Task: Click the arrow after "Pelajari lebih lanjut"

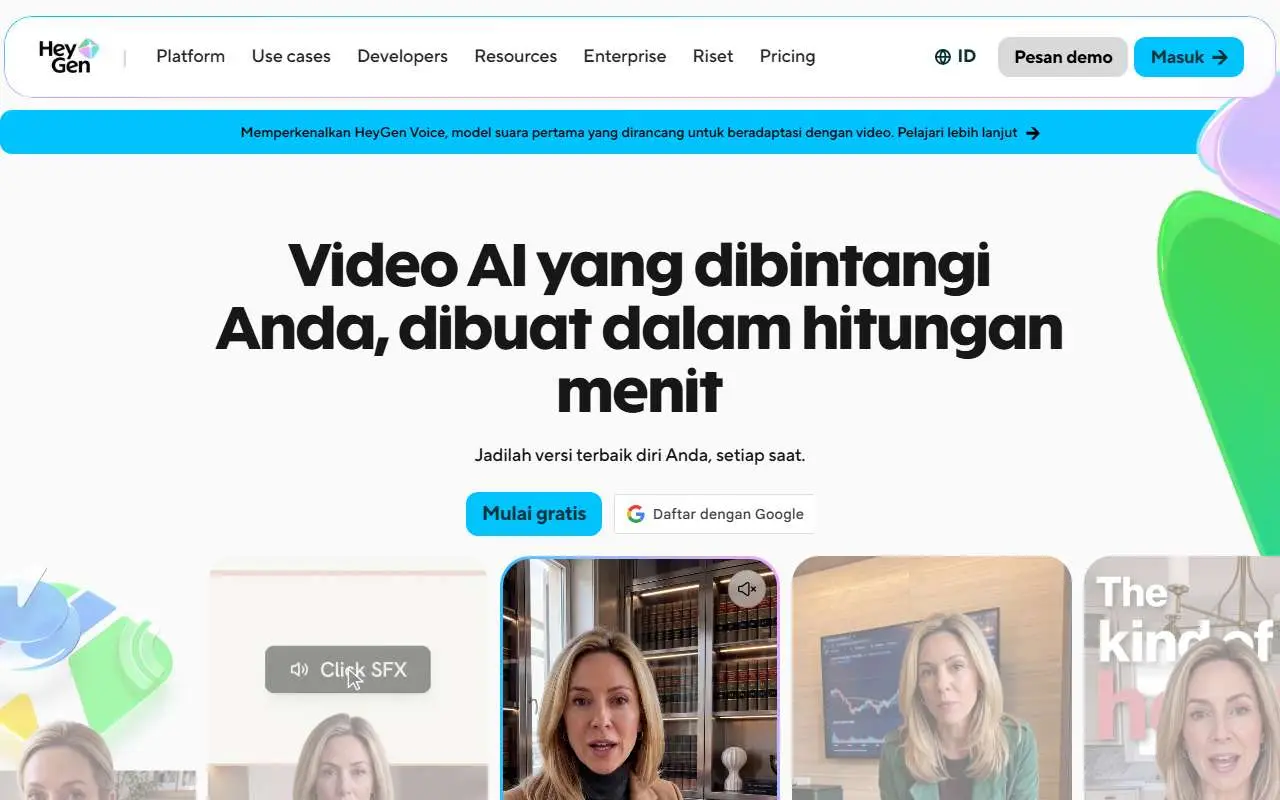Action: (1033, 132)
